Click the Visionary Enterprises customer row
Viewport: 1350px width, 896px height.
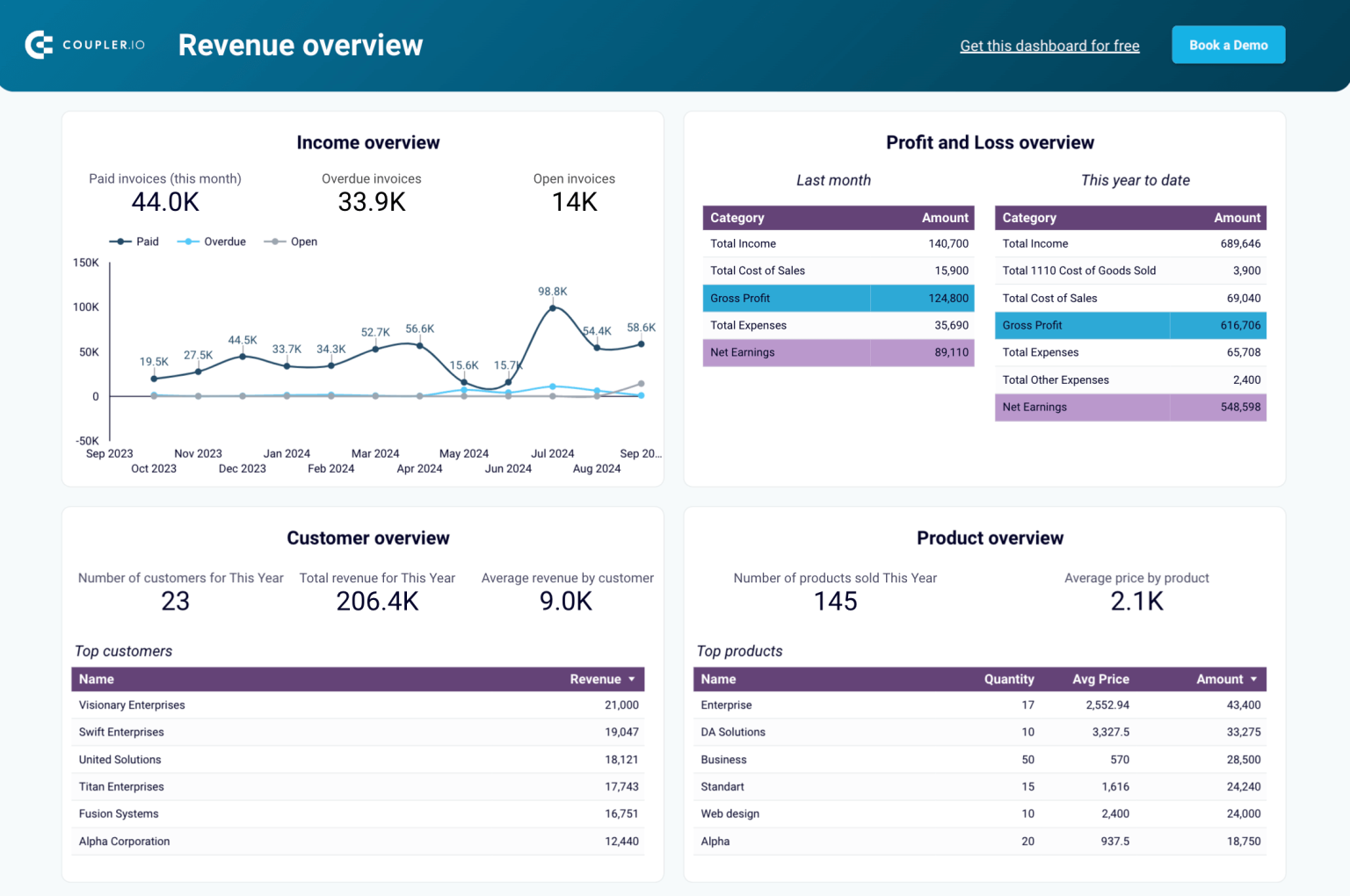coord(357,705)
